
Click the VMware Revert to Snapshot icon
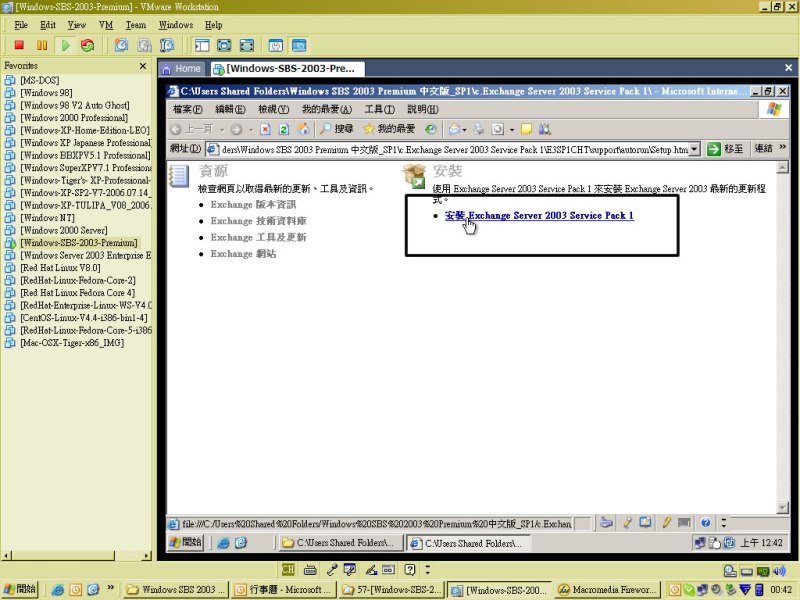pyautogui.click(x=144, y=45)
